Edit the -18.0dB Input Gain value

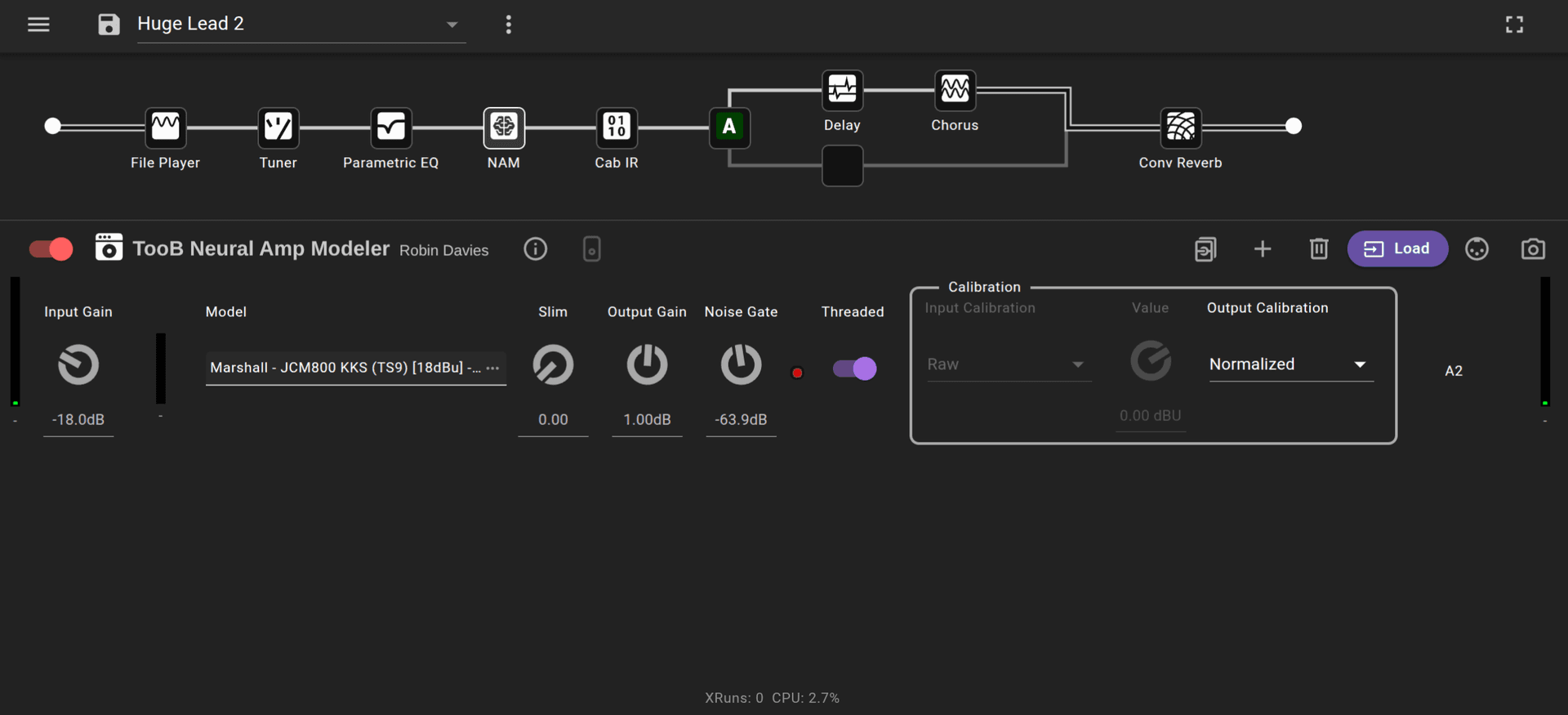tap(78, 420)
